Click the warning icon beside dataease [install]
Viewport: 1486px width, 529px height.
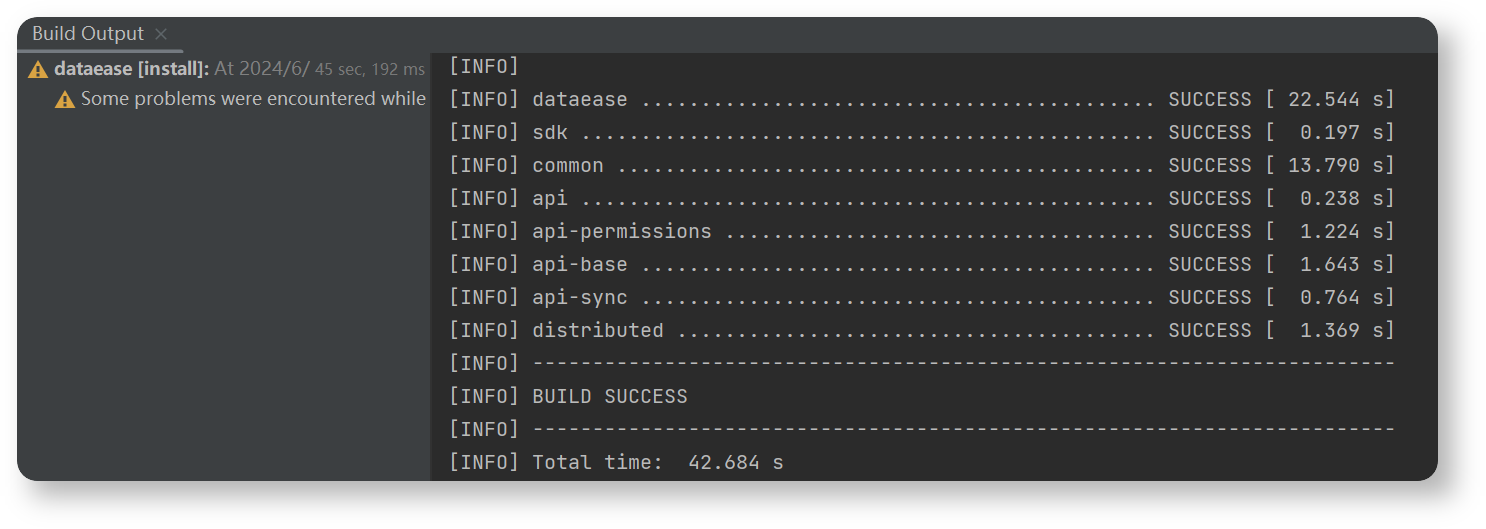coord(38,70)
